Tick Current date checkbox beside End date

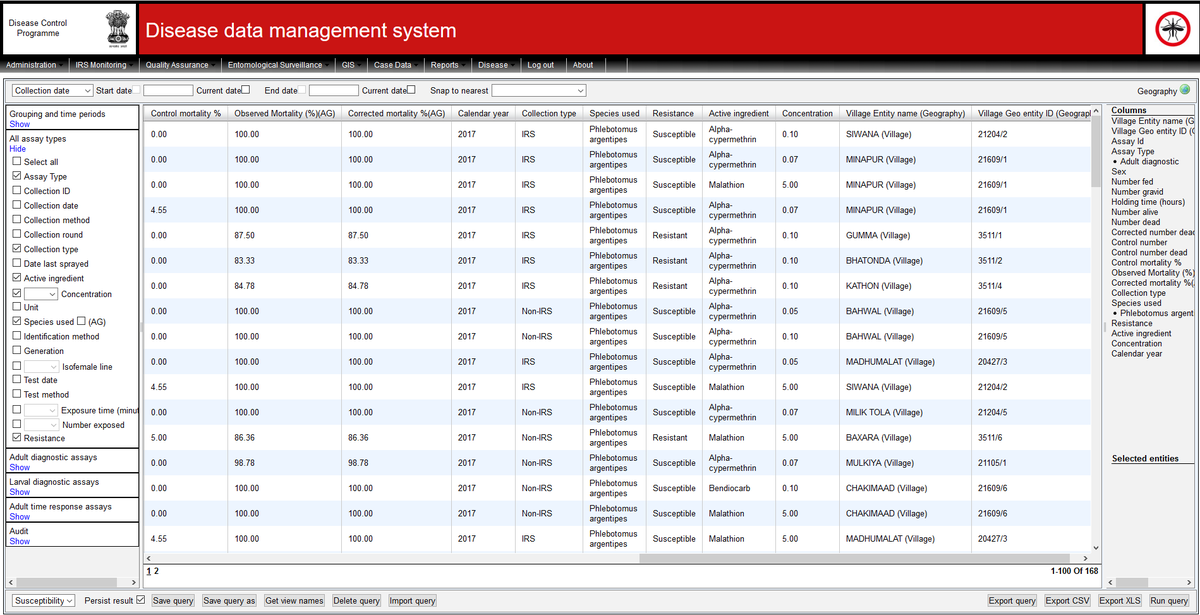411,91
